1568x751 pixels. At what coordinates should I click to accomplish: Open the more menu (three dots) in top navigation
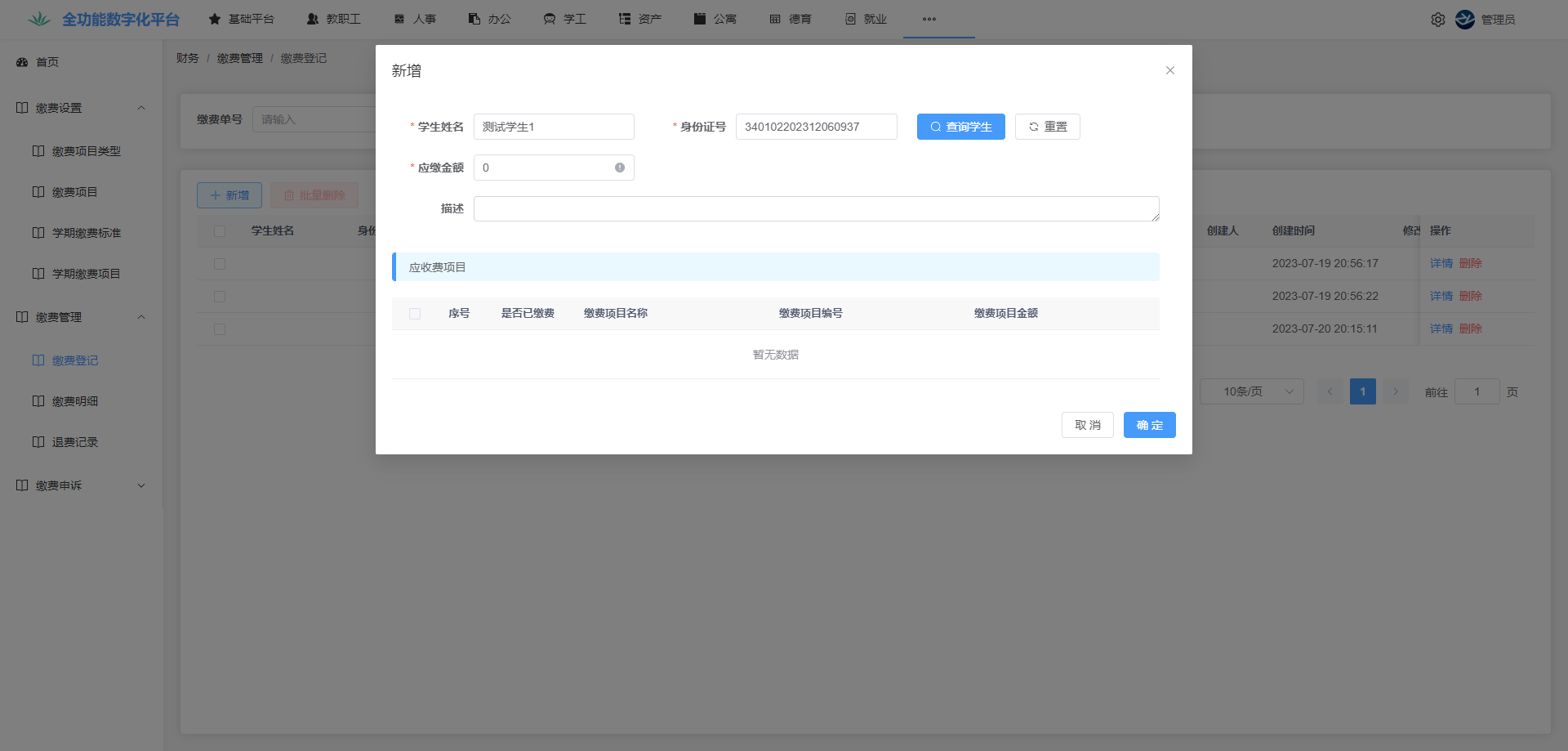[929, 19]
